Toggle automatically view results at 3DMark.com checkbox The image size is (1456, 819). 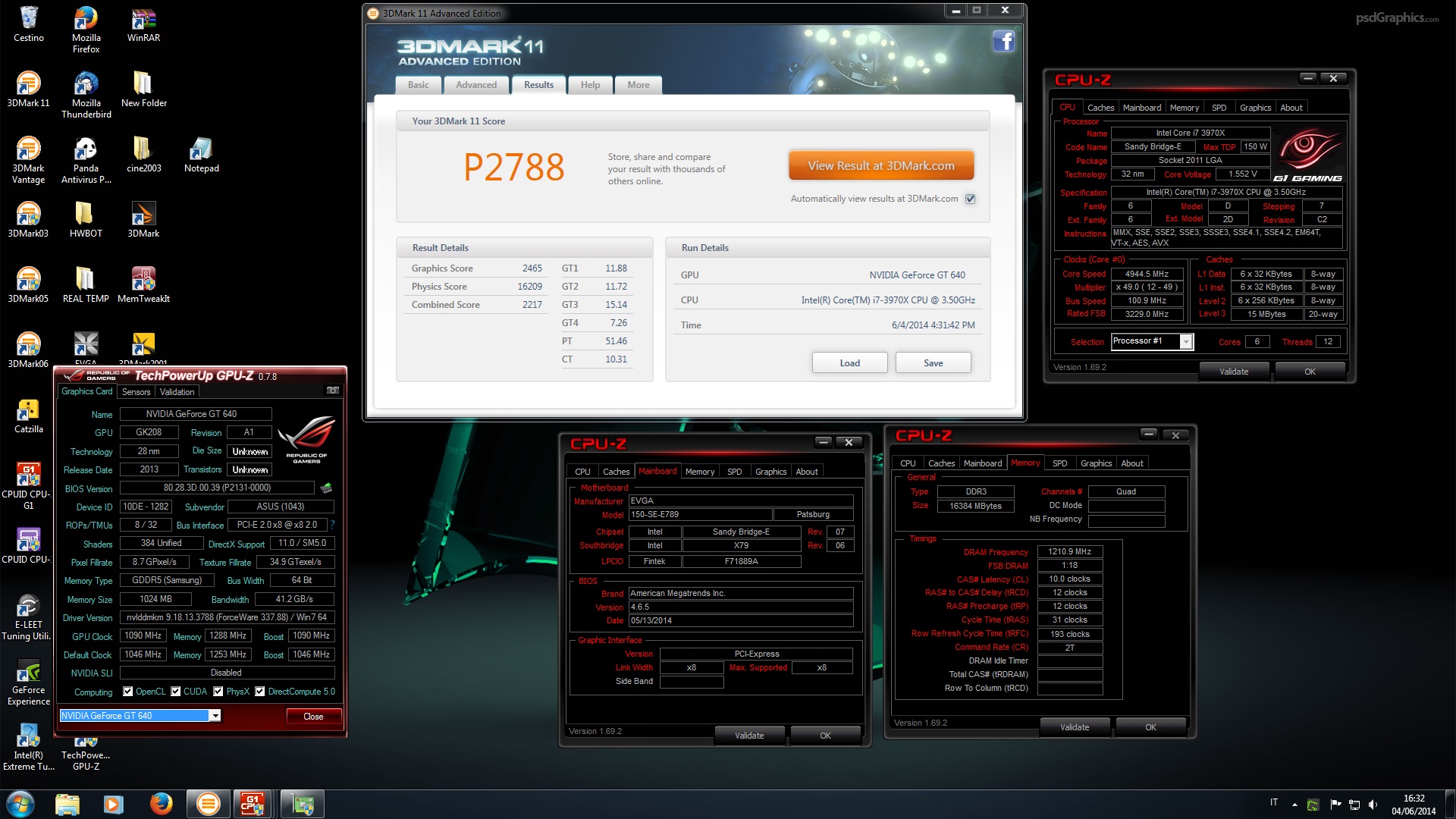[x=970, y=199]
